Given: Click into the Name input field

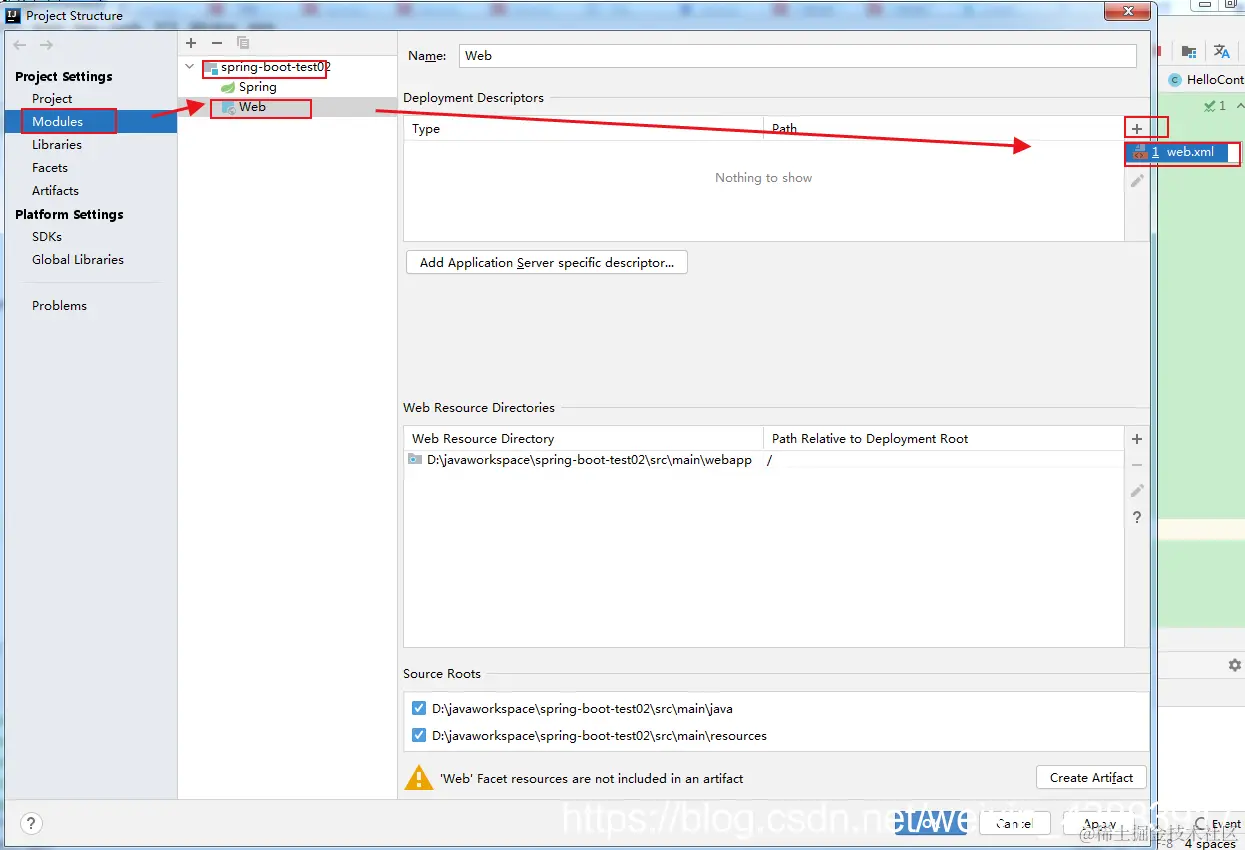Looking at the screenshot, I should (x=798, y=56).
